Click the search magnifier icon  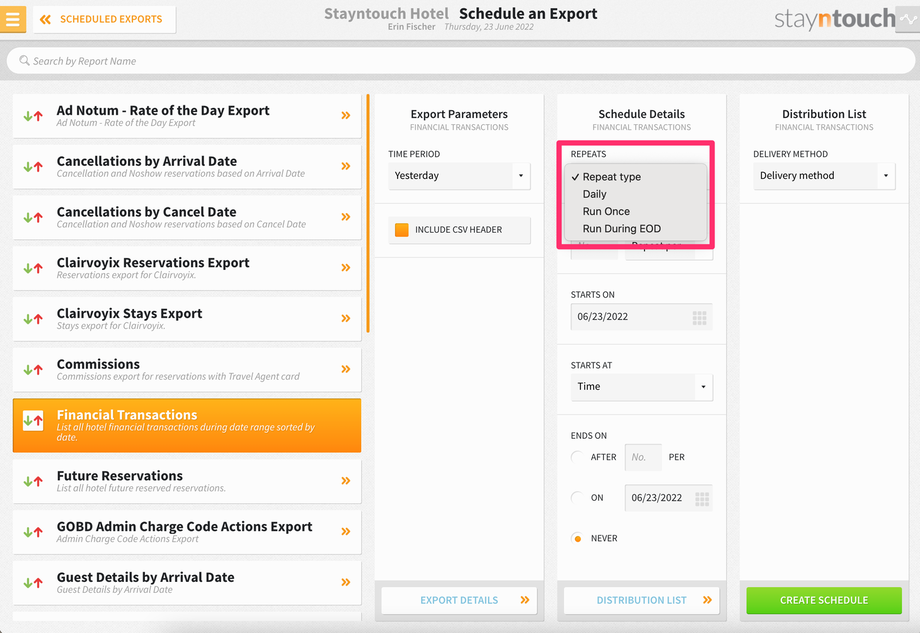pos(24,60)
